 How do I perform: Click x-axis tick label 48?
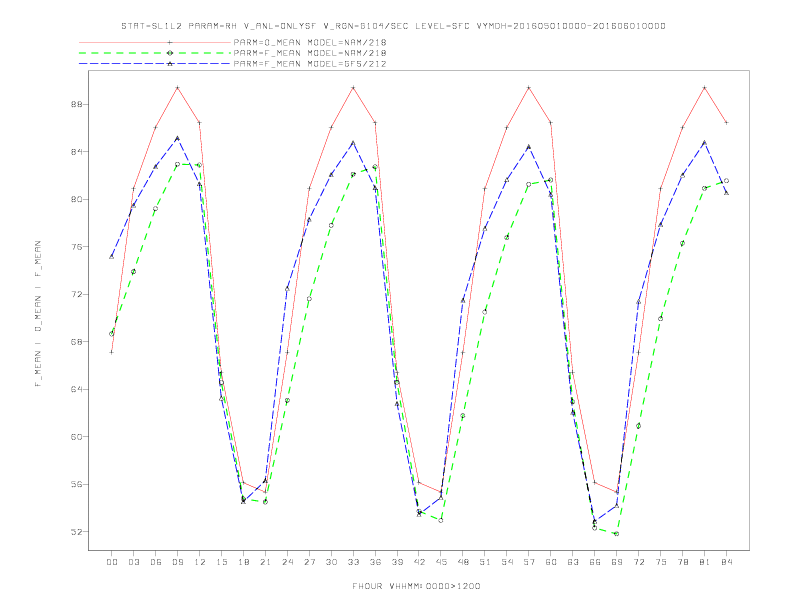click(463, 562)
